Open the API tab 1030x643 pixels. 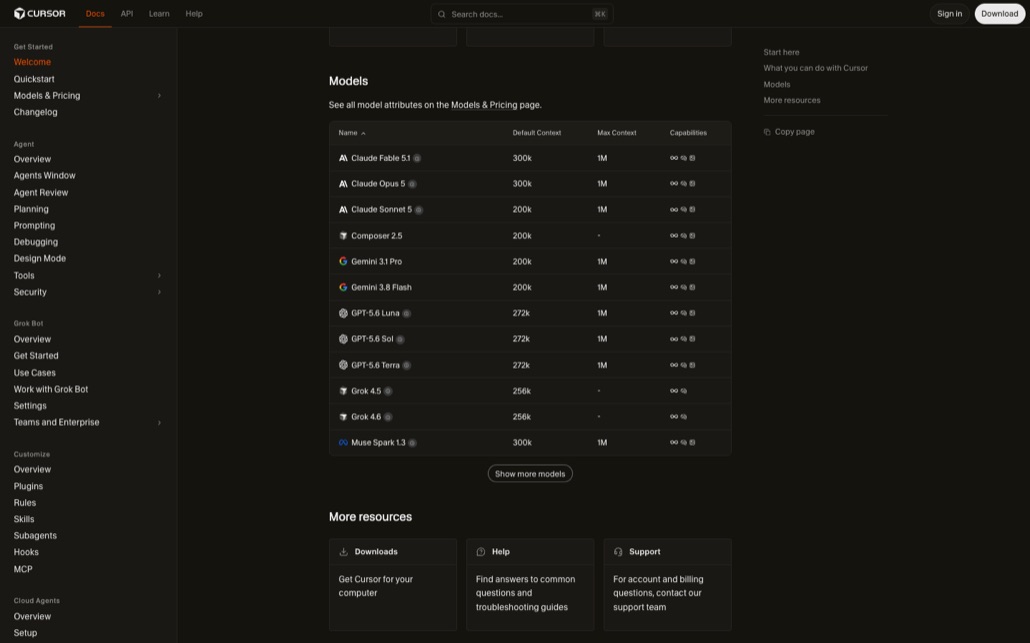(x=127, y=14)
